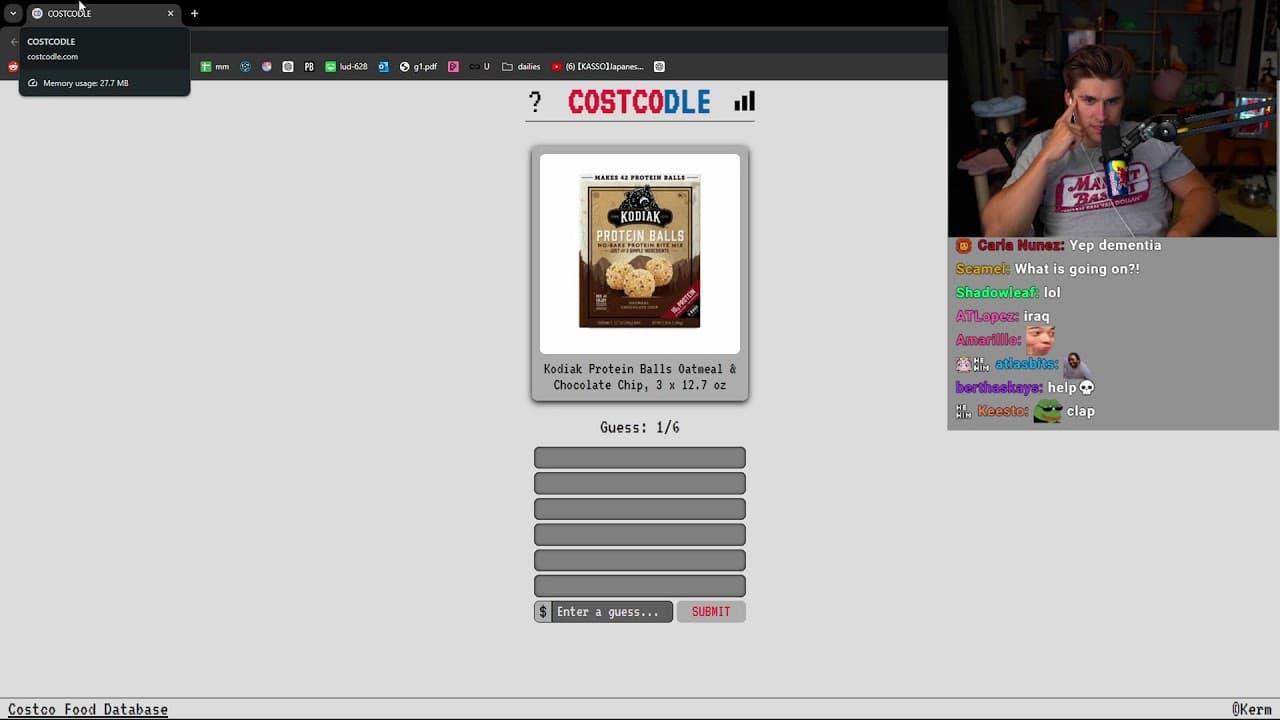The height and width of the screenshot is (720, 1280).
Task: Click the Pepe emote in Keesto's message
Action: point(1048,411)
